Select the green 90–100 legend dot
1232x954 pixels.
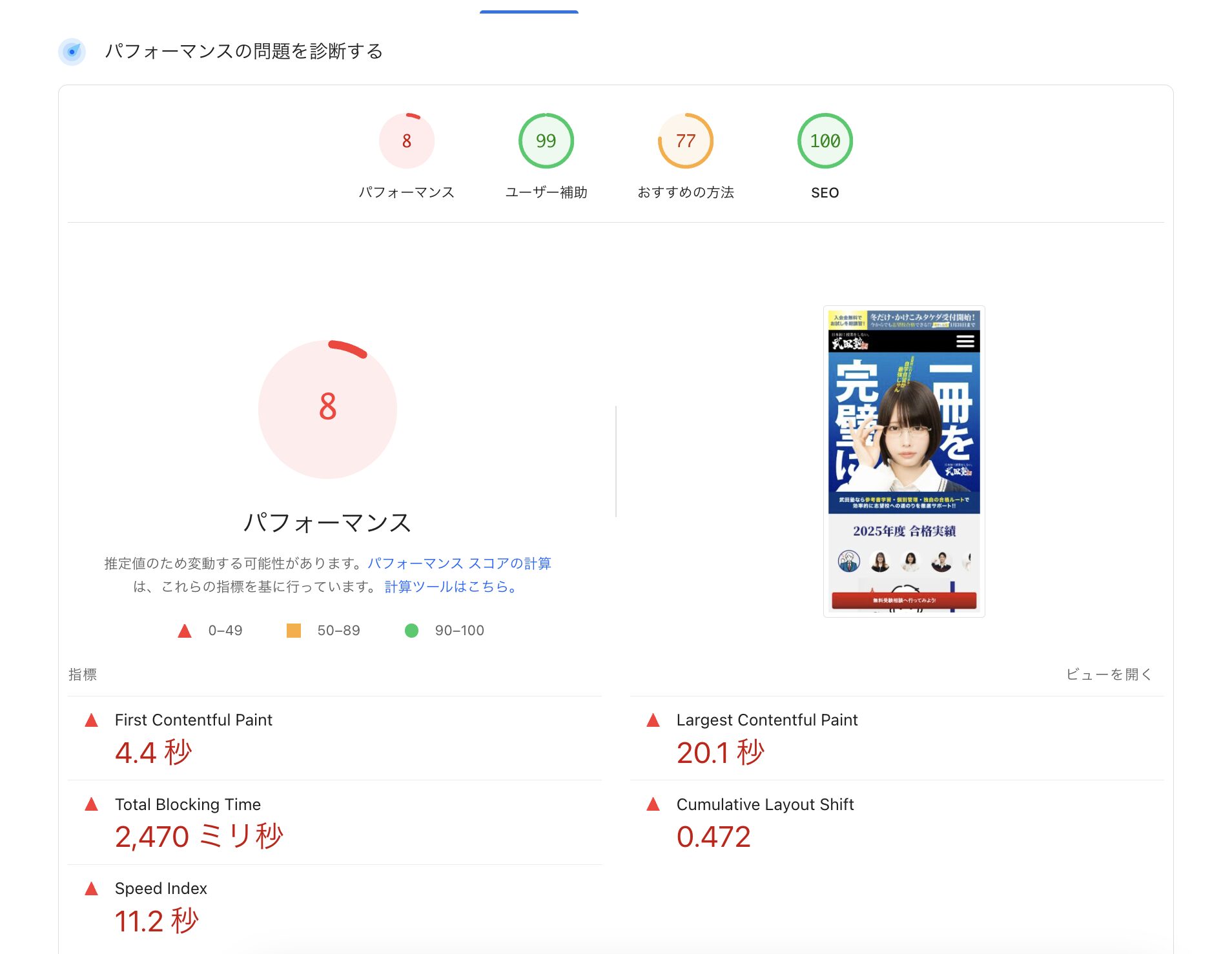412,630
